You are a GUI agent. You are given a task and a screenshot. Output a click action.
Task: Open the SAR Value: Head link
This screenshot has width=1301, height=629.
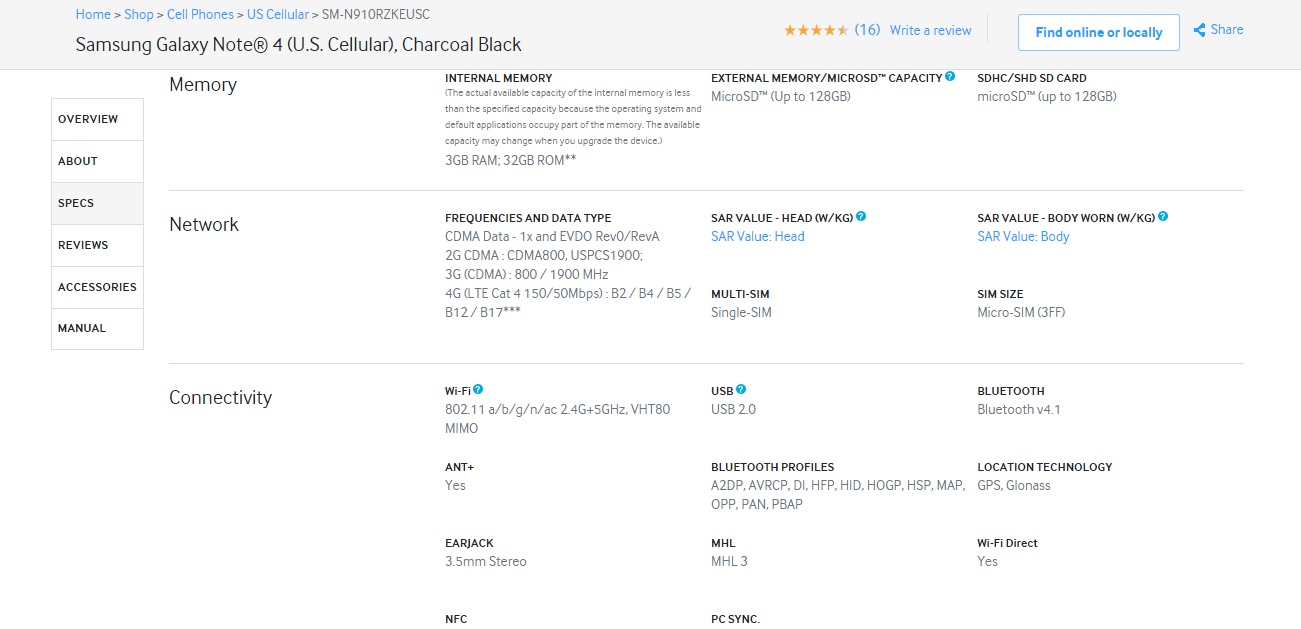(757, 237)
